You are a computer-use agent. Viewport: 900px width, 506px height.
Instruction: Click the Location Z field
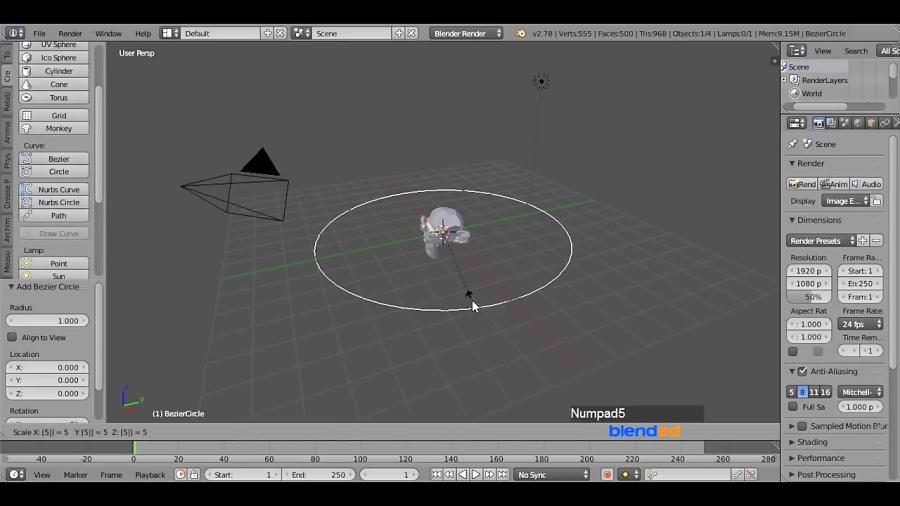click(48, 394)
